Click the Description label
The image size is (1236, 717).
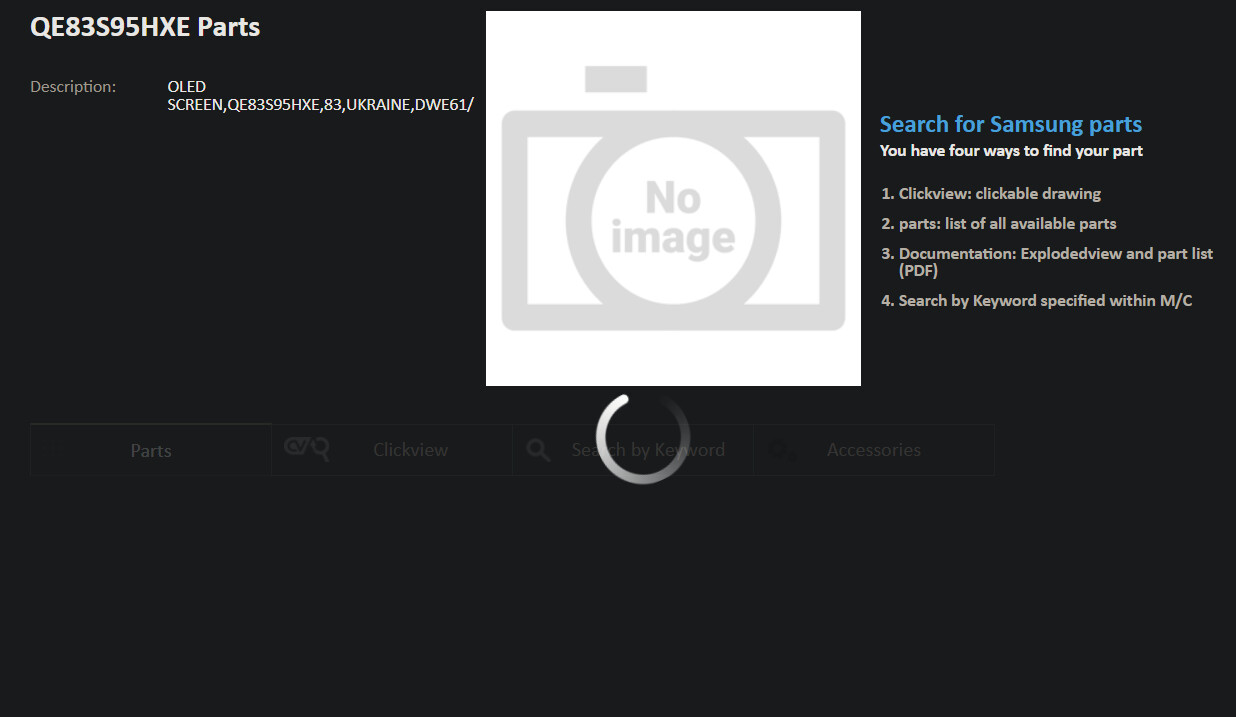(x=73, y=87)
